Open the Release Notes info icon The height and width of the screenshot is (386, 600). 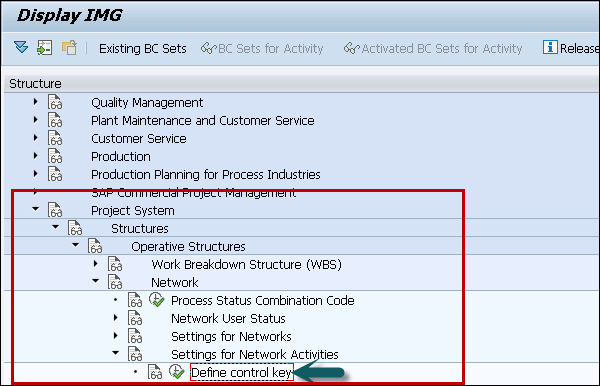550,47
